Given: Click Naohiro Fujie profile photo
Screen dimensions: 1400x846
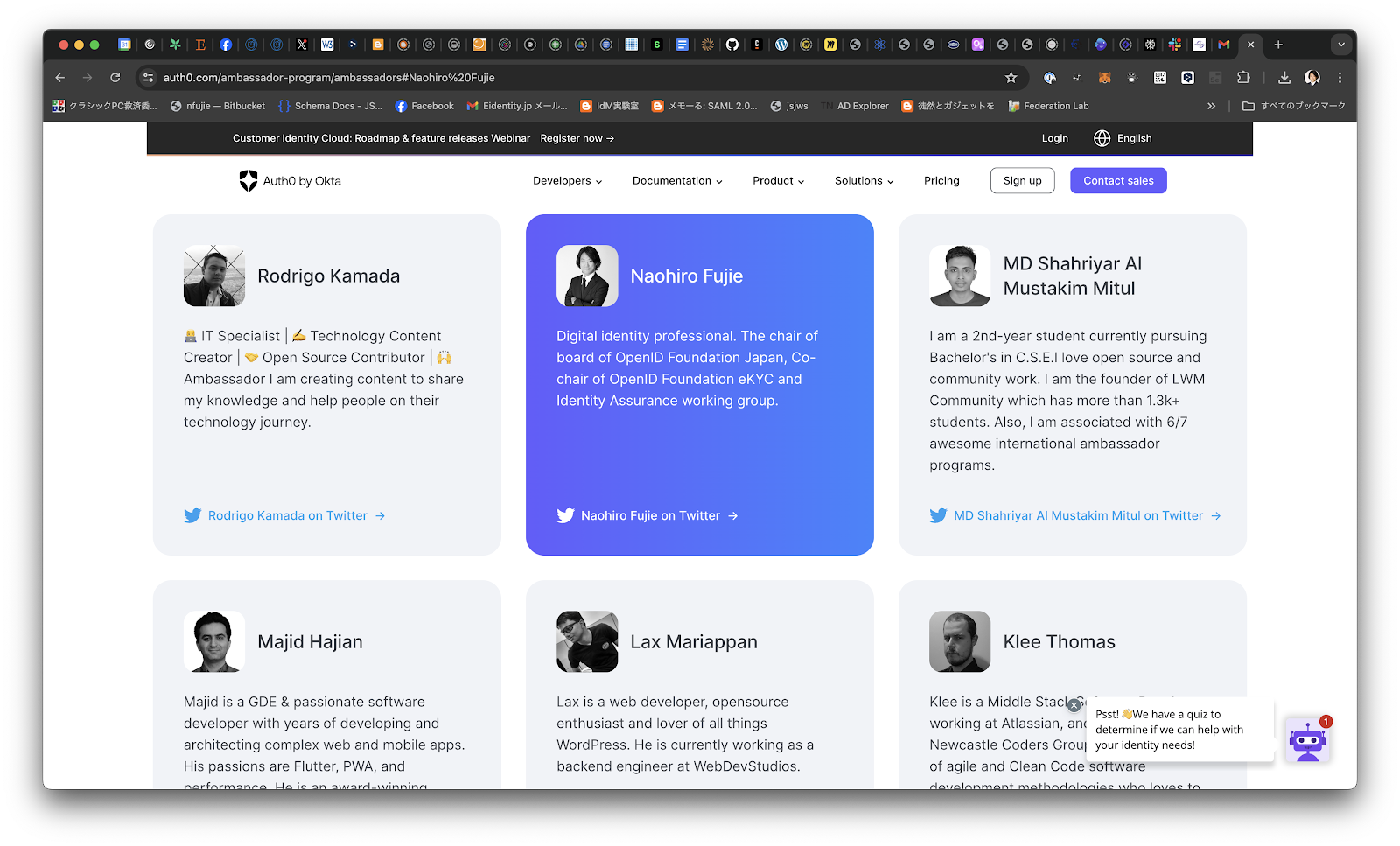Looking at the screenshot, I should (x=587, y=276).
